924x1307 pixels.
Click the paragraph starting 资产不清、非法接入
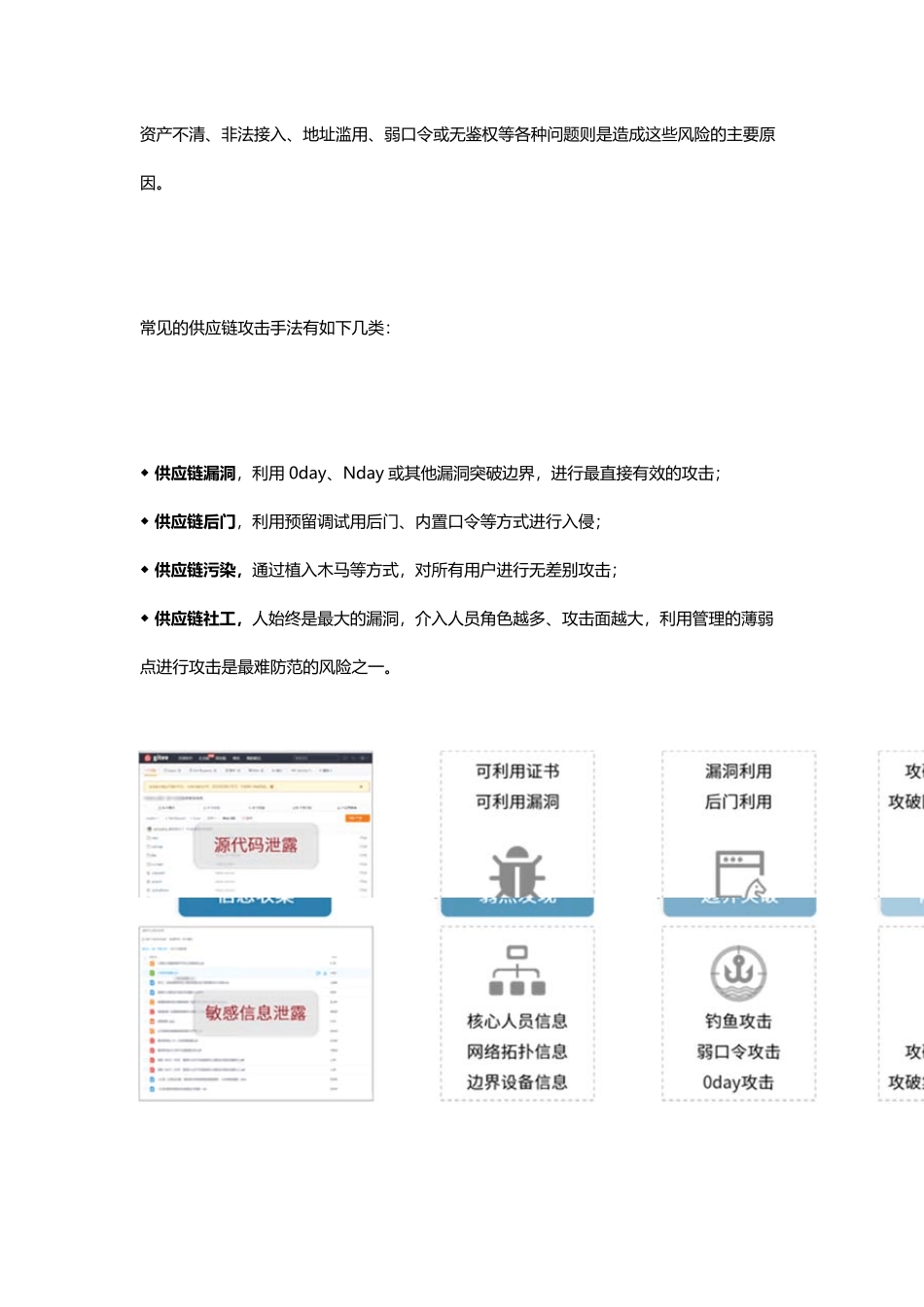(x=457, y=159)
